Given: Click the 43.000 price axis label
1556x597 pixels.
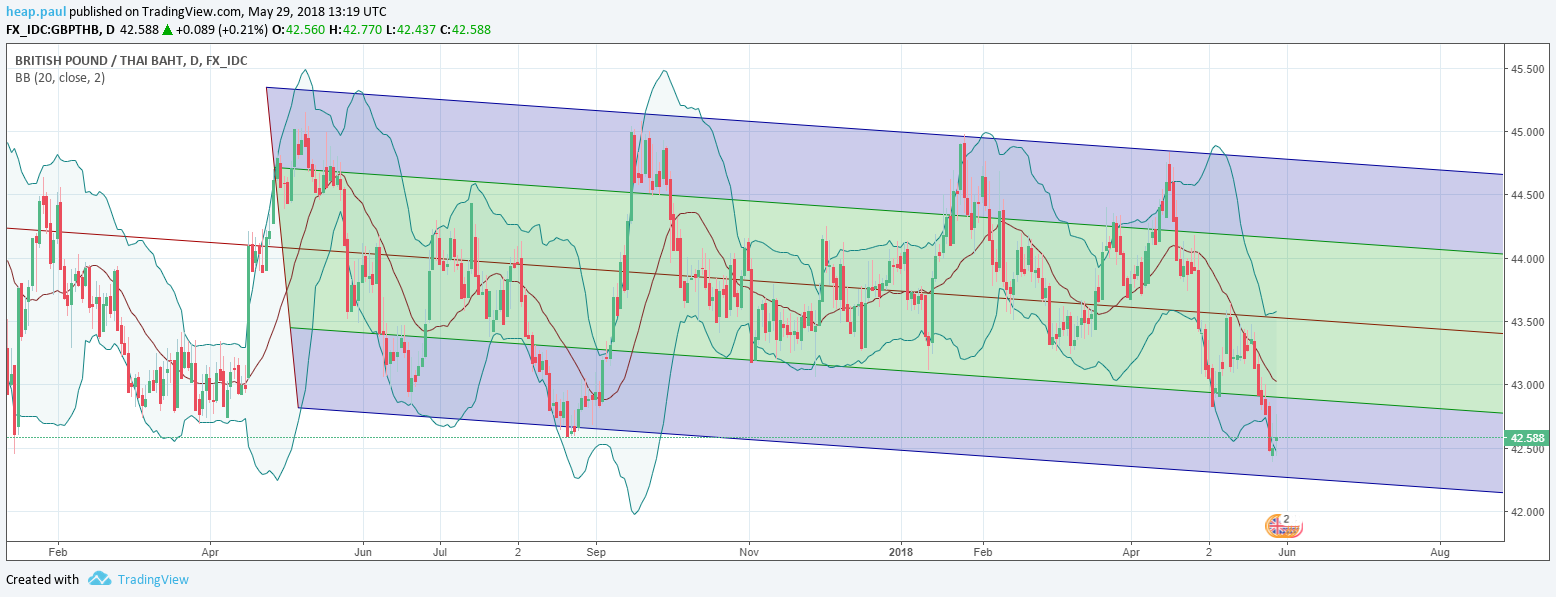Looking at the screenshot, I should pos(1529,385).
